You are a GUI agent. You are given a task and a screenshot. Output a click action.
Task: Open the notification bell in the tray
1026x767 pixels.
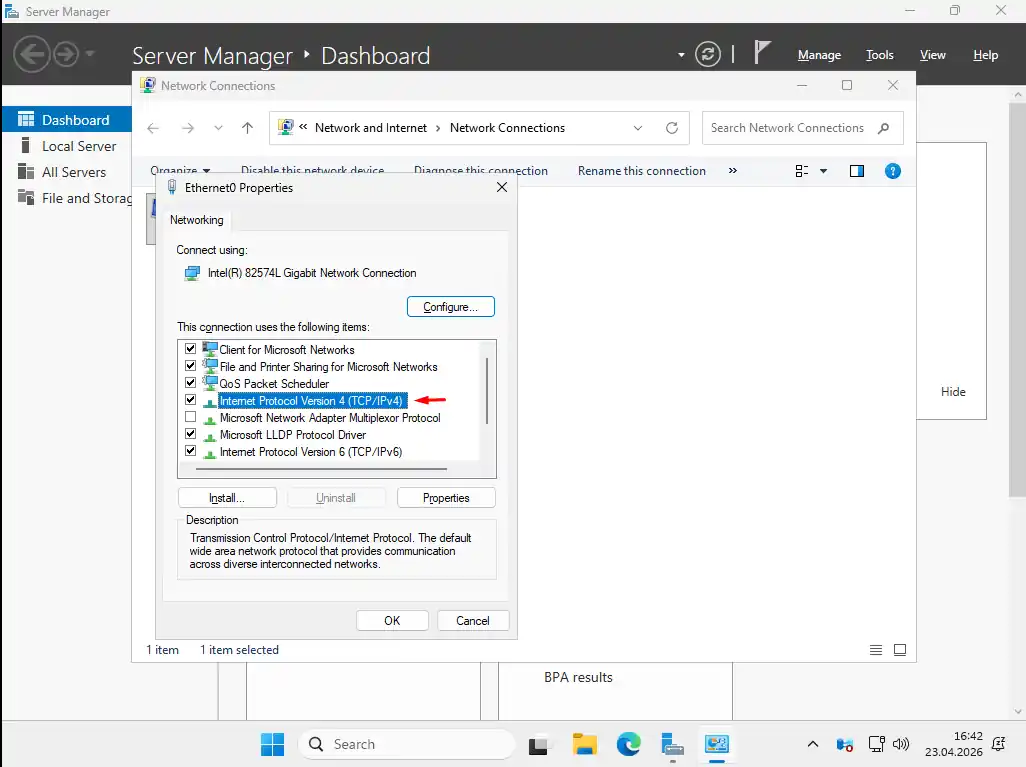(x=999, y=744)
